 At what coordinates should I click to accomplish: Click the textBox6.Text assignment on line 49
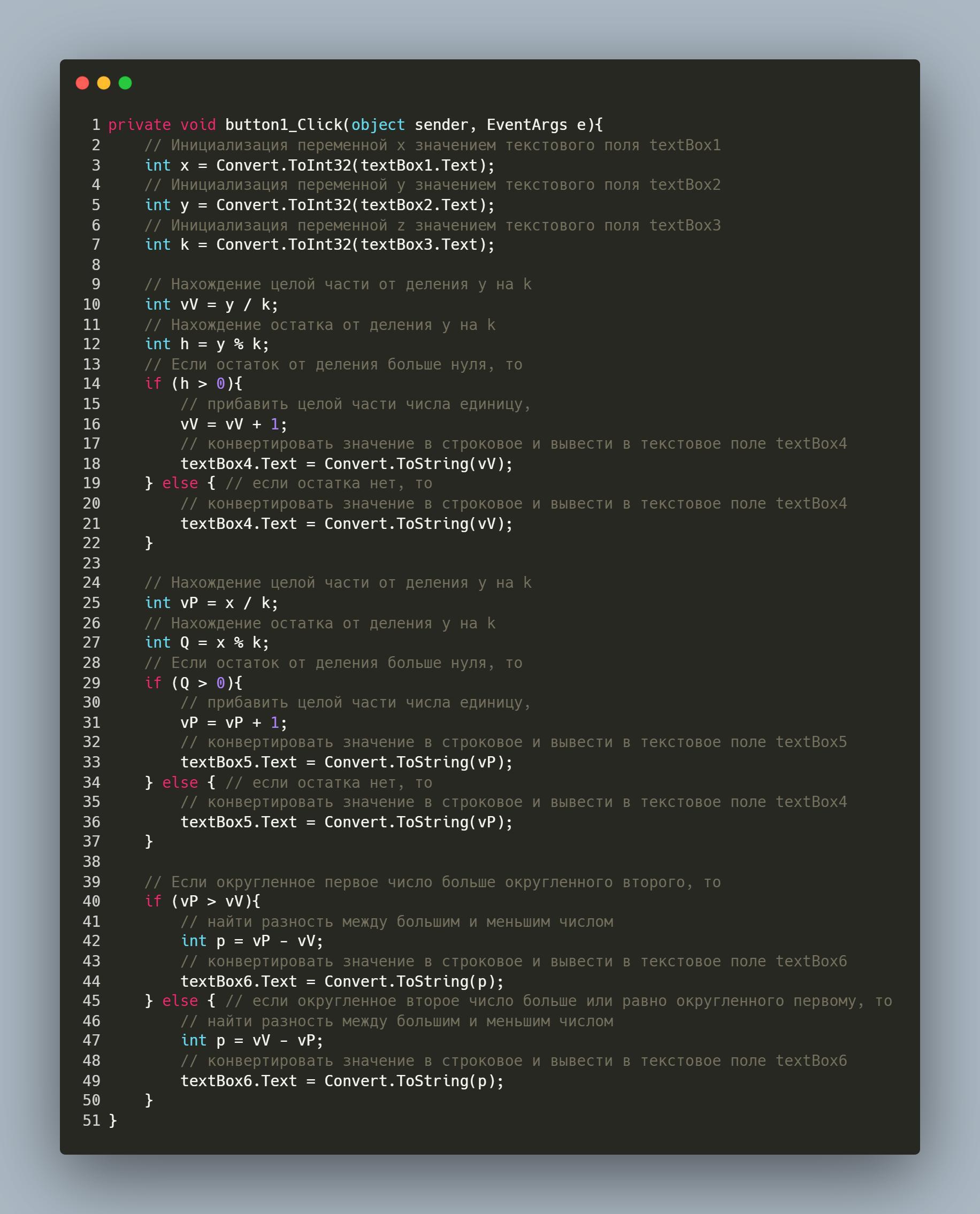[342, 1080]
